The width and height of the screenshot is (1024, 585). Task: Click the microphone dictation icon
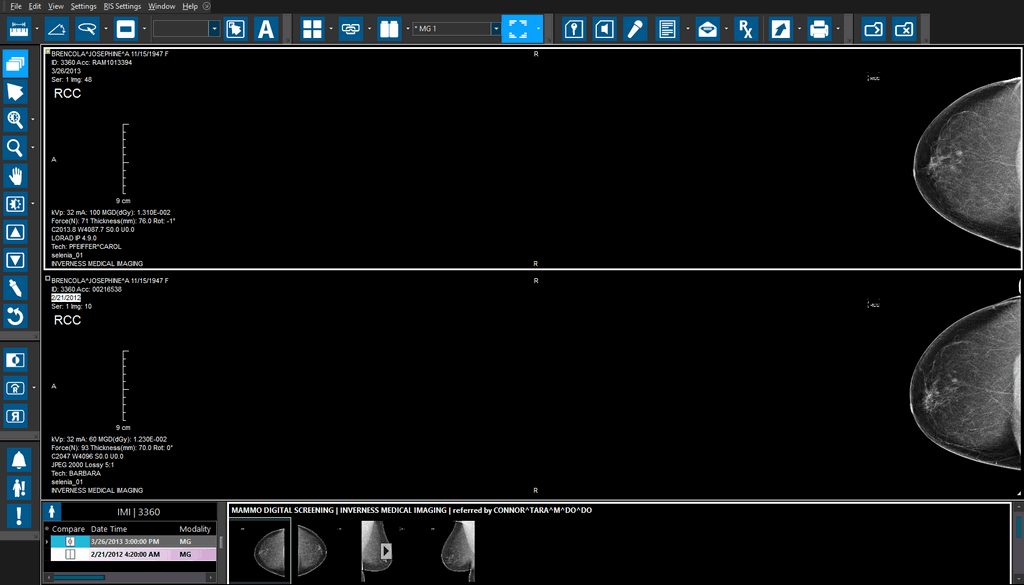[x=635, y=29]
